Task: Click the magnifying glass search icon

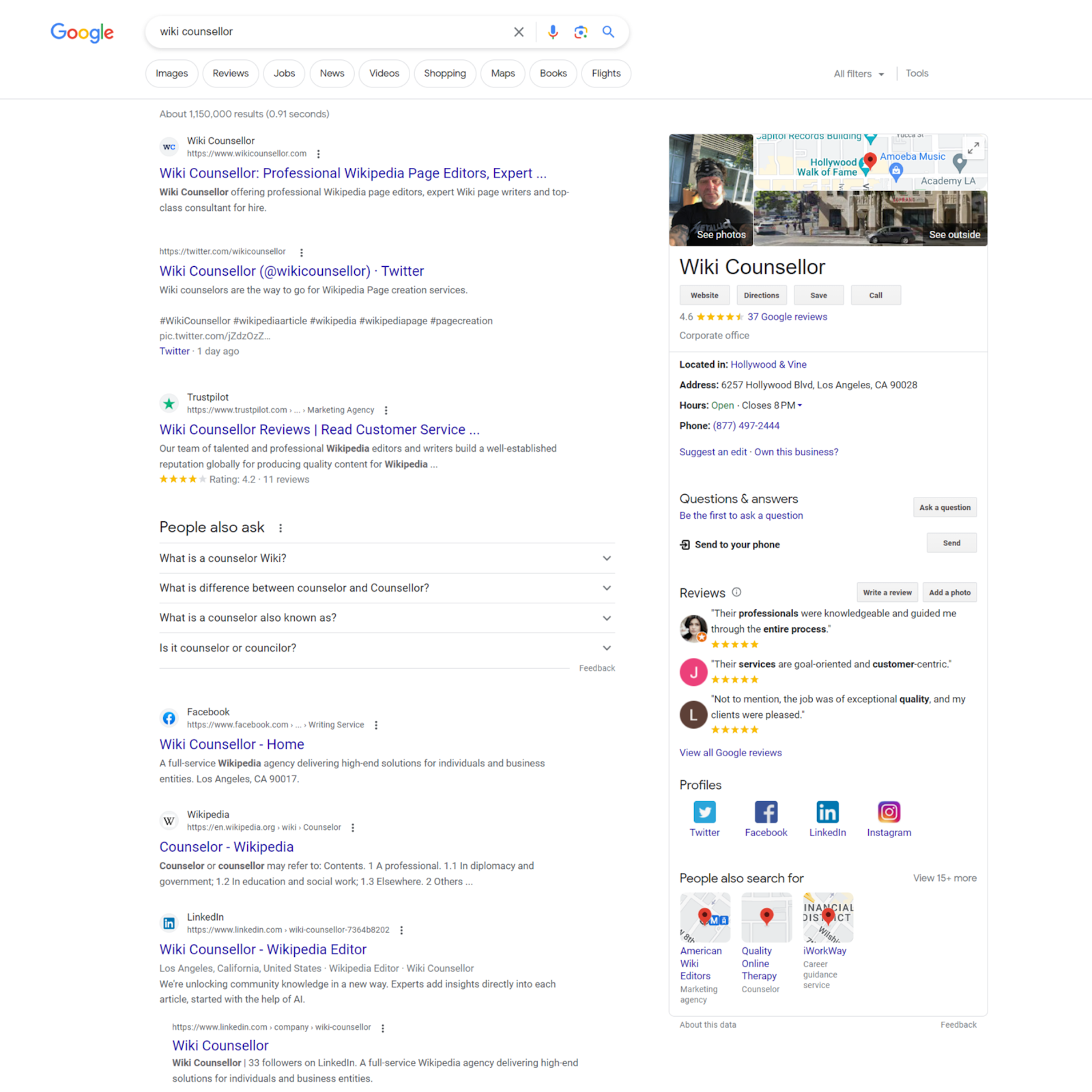Action: tap(608, 32)
